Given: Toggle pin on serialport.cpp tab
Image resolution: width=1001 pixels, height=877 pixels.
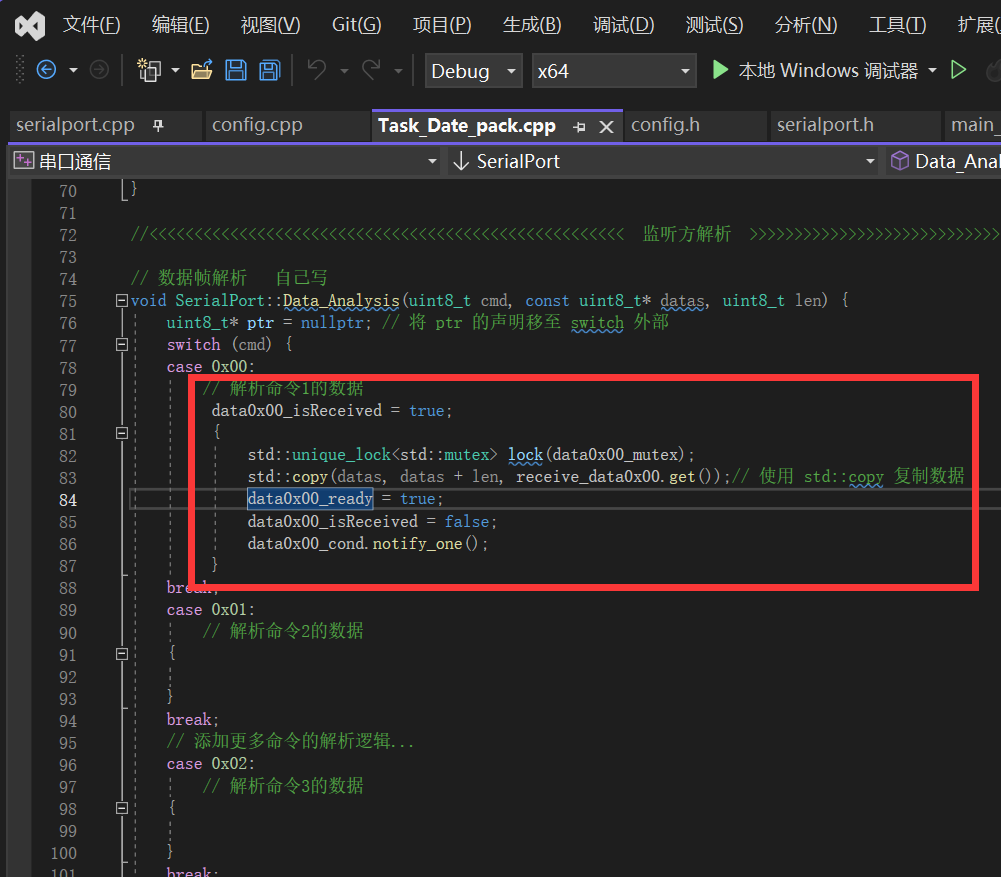Looking at the screenshot, I should coord(158,125).
